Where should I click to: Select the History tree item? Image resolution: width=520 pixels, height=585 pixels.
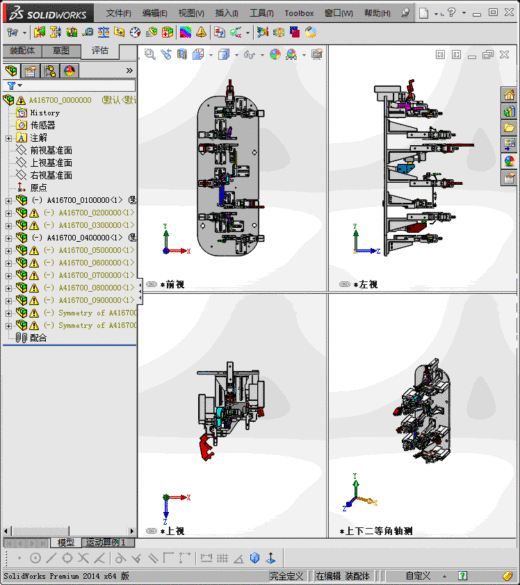[x=45, y=113]
